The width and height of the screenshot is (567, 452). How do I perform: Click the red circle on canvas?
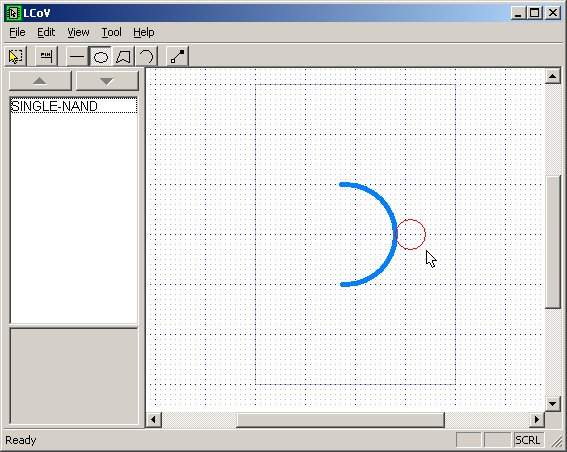(x=410, y=234)
